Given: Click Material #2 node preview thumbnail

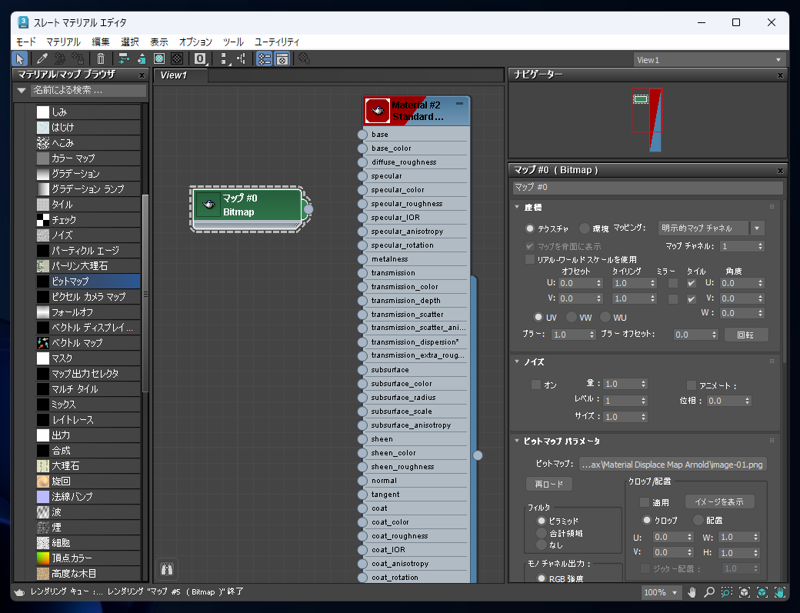Looking at the screenshot, I should click(378, 111).
